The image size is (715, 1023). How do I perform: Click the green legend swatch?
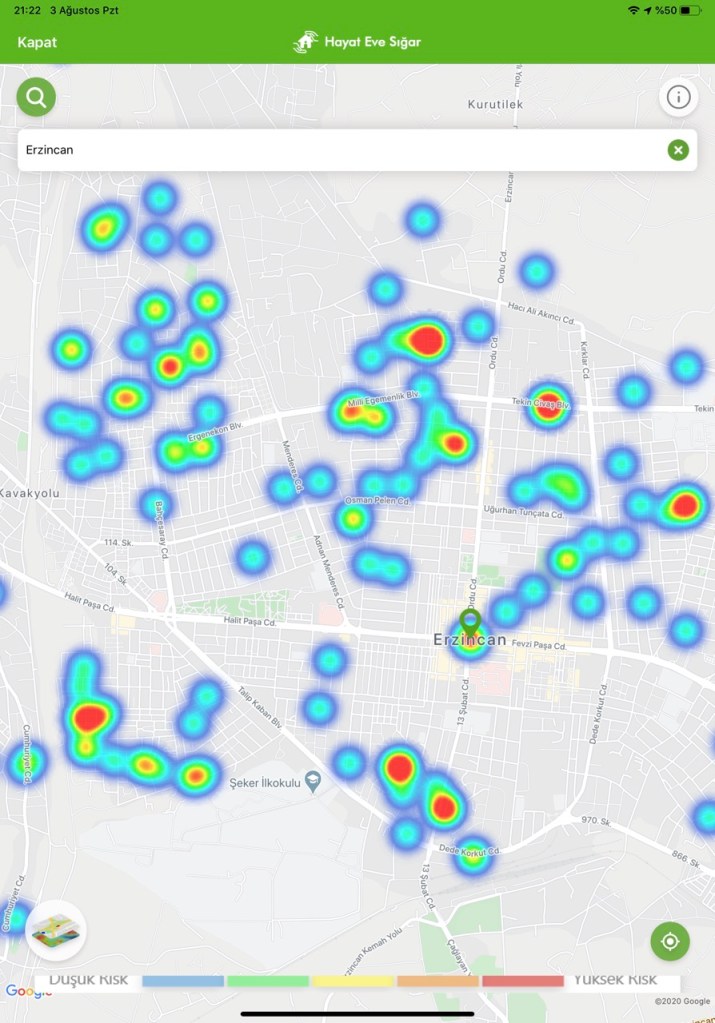tap(267, 981)
